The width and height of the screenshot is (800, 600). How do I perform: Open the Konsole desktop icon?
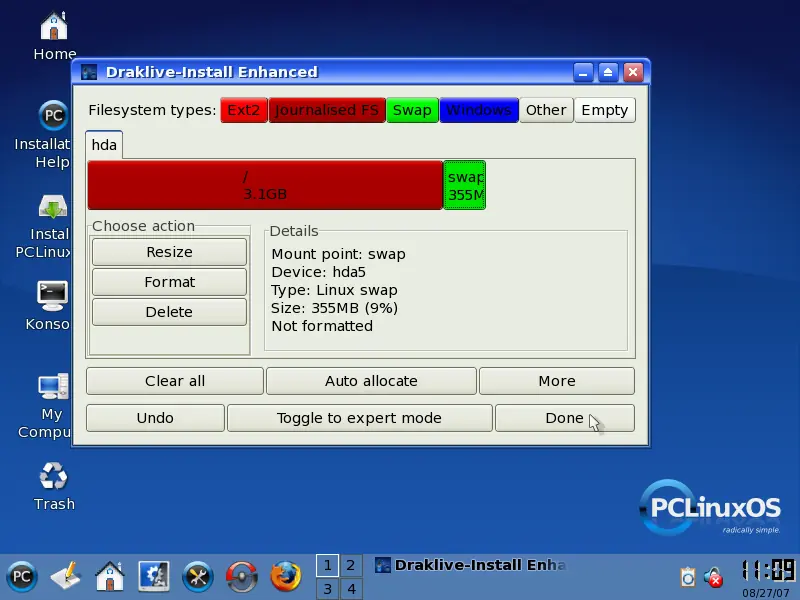(52, 295)
